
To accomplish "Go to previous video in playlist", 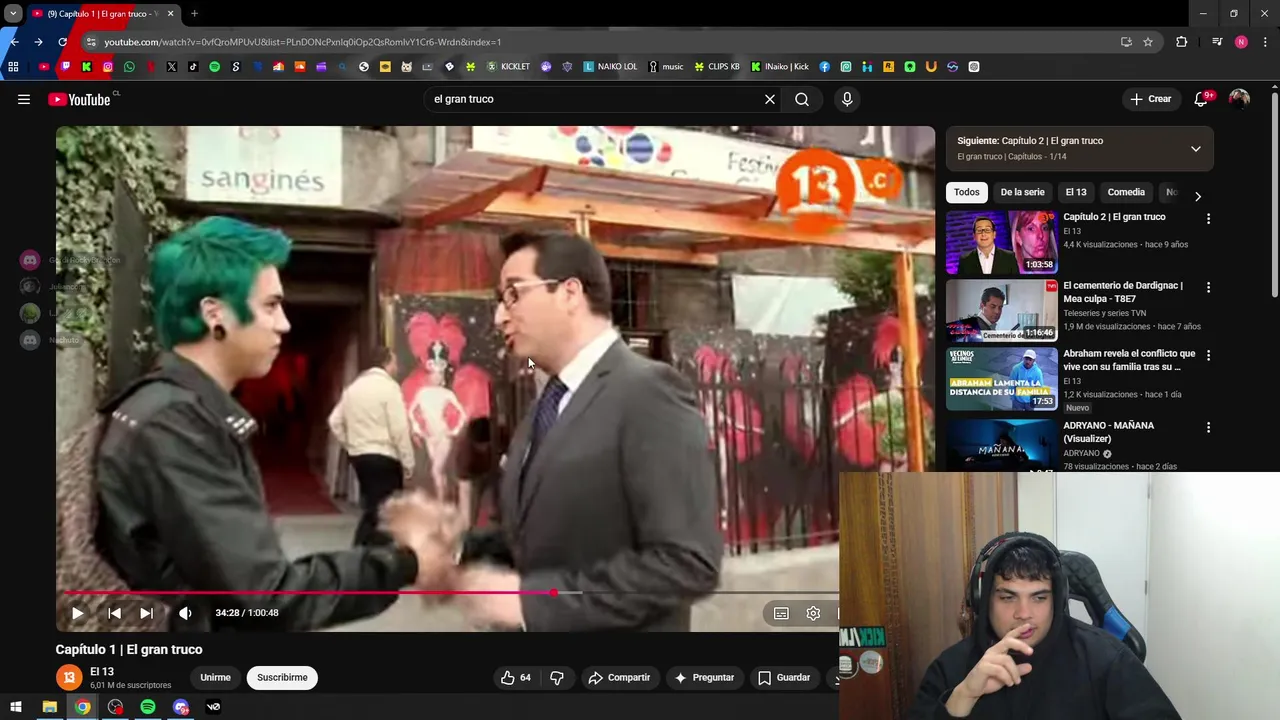I will point(114,613).
